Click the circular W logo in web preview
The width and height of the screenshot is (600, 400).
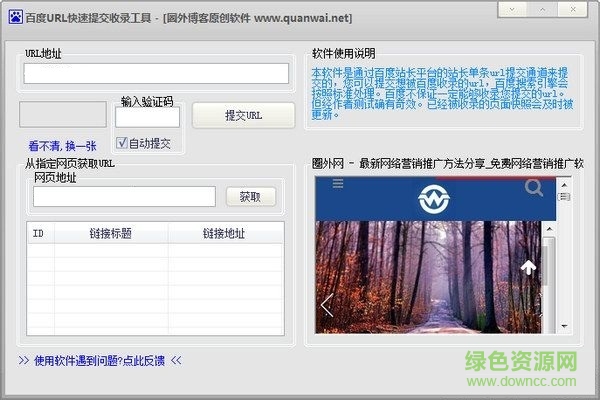point(434,199)
